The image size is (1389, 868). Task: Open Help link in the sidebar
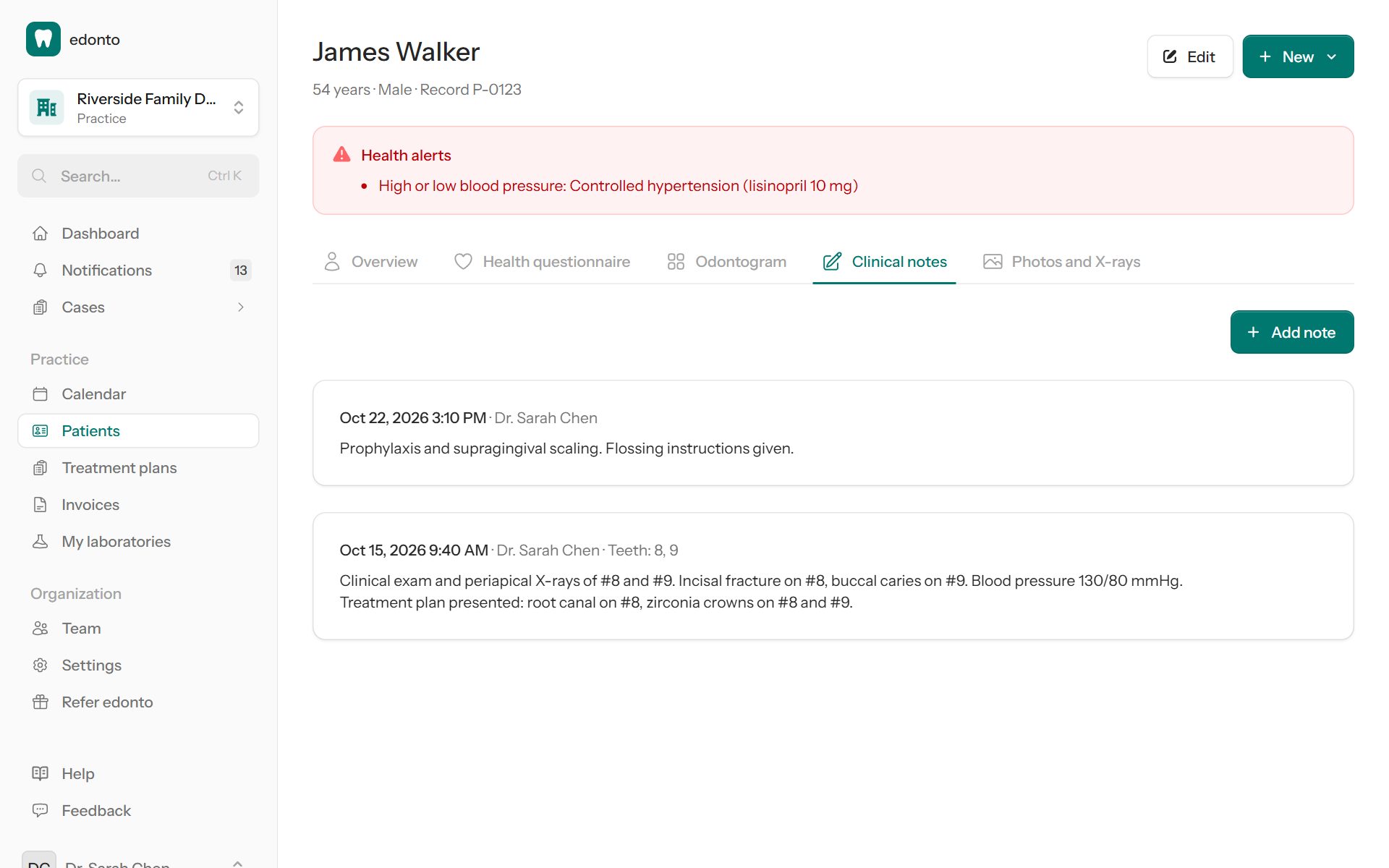(x=138, y=774)
